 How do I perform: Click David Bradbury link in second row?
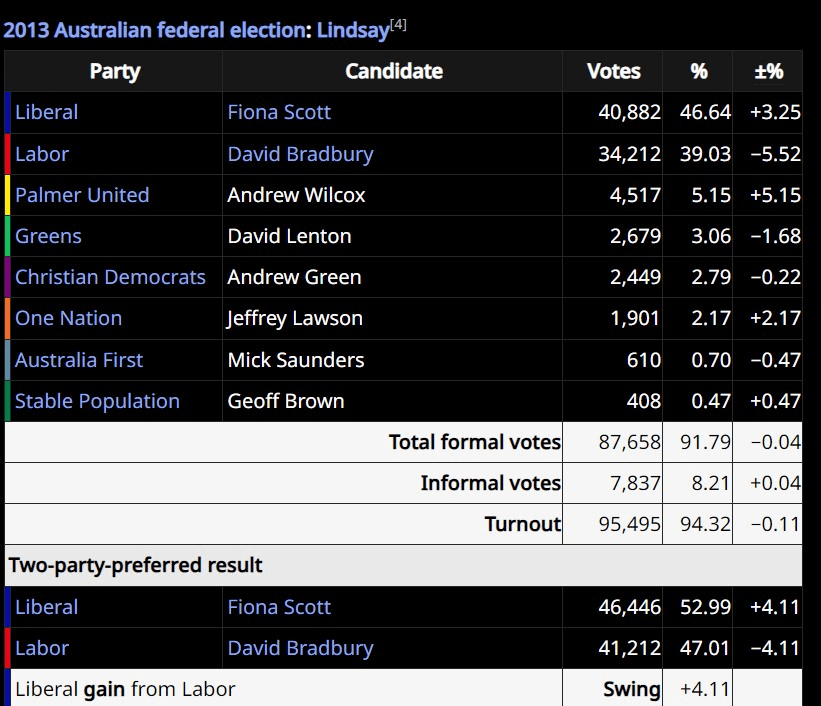[x=300, y=154]
